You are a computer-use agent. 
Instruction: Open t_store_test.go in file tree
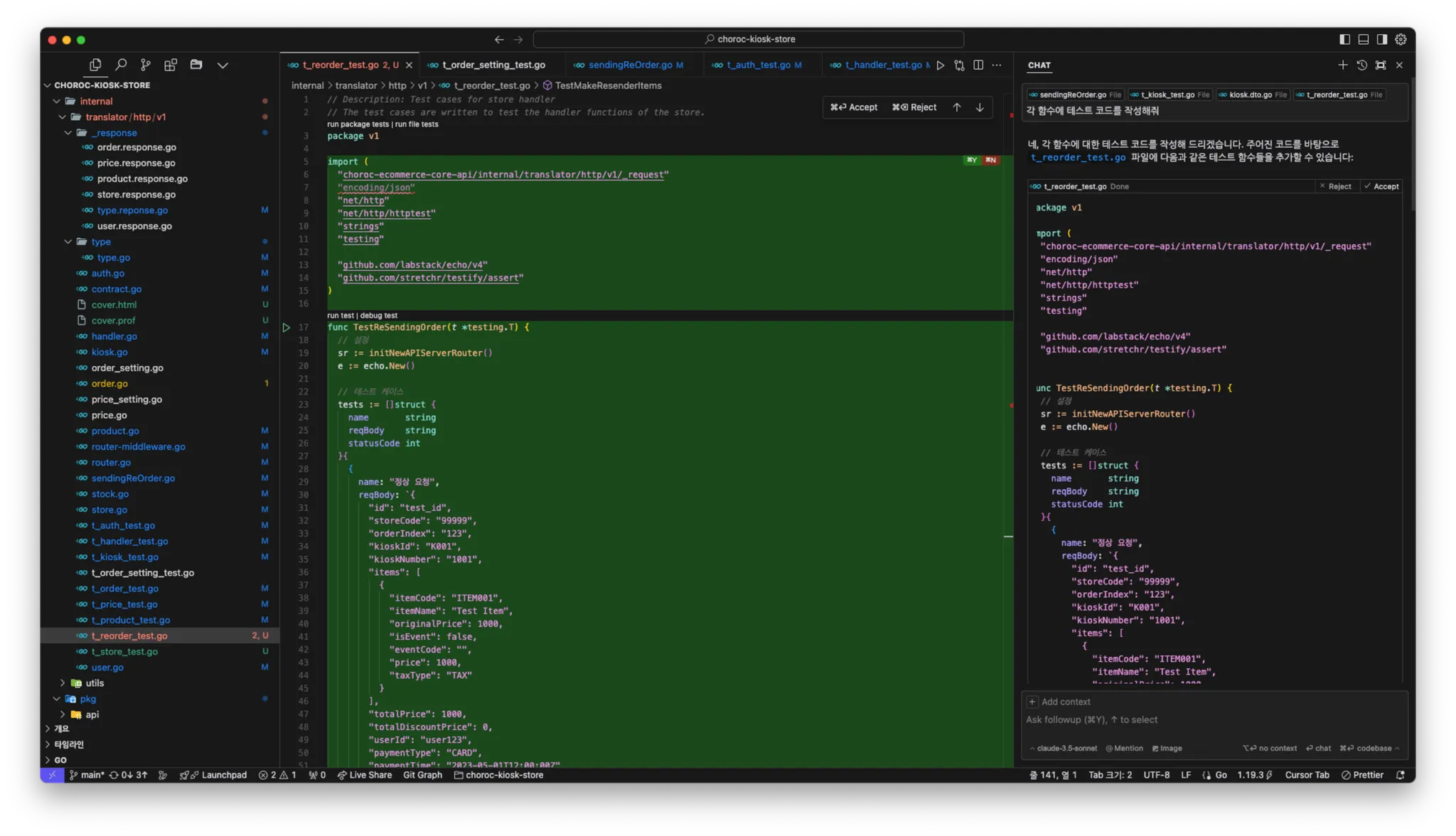(124, 651)
